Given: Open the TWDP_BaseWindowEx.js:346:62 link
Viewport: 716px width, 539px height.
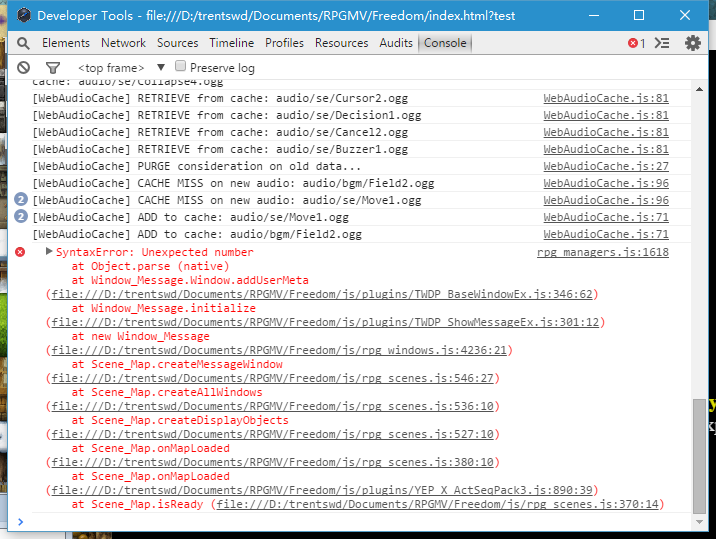Looking at the screenshot, I should [321, 294].
